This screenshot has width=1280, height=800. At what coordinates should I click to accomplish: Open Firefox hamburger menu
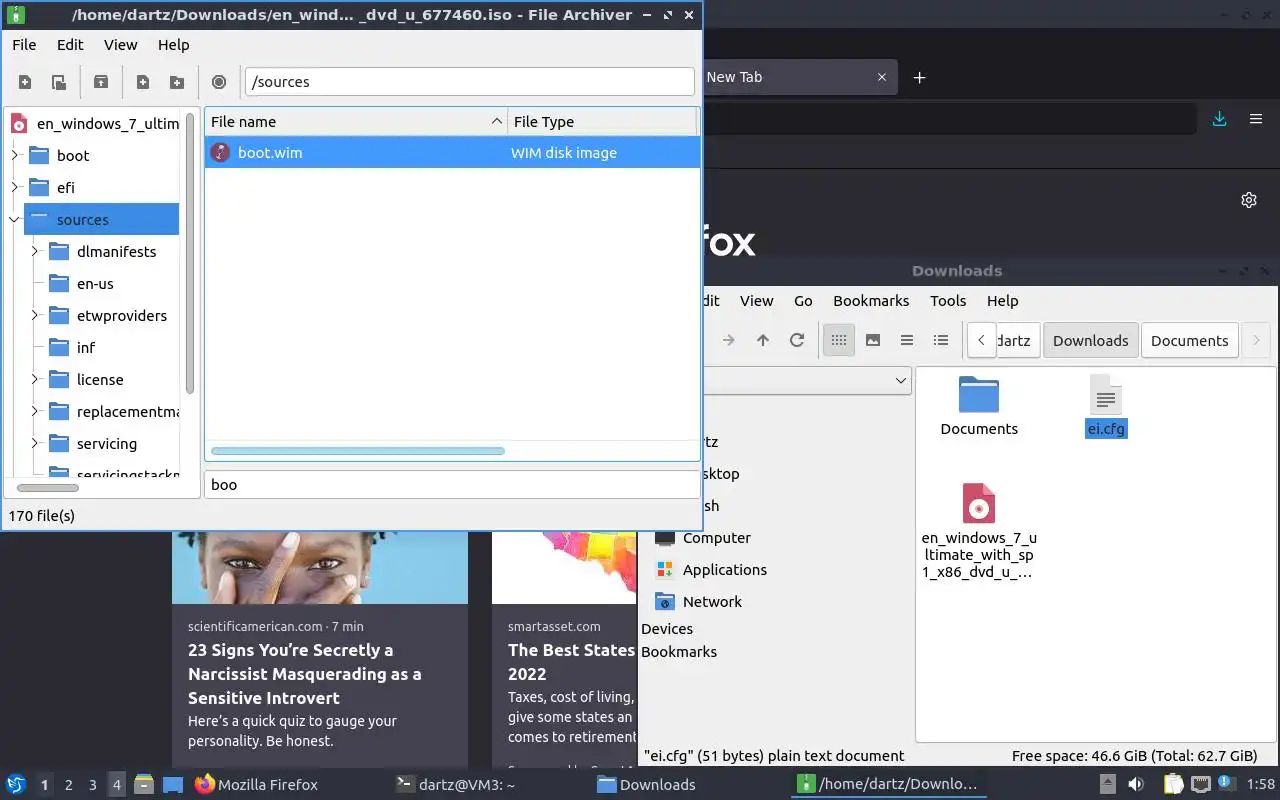(1256, 119)
